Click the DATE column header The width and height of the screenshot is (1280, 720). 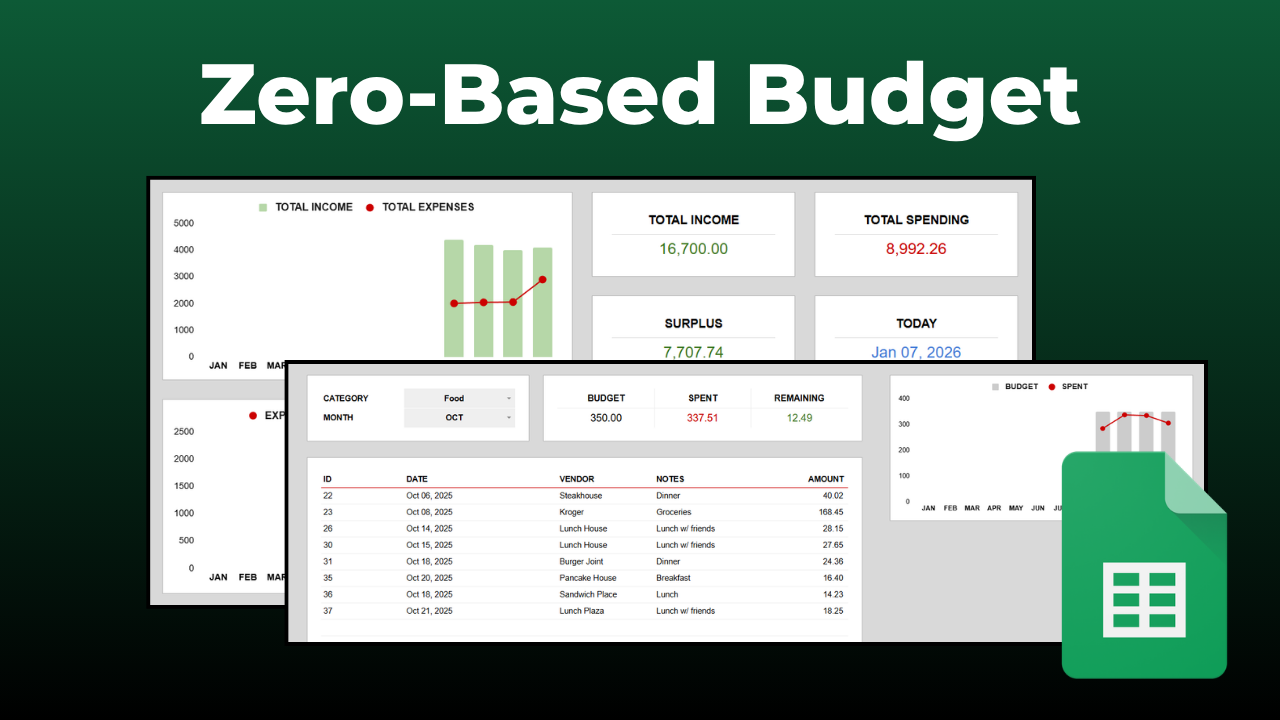[416, 479]
